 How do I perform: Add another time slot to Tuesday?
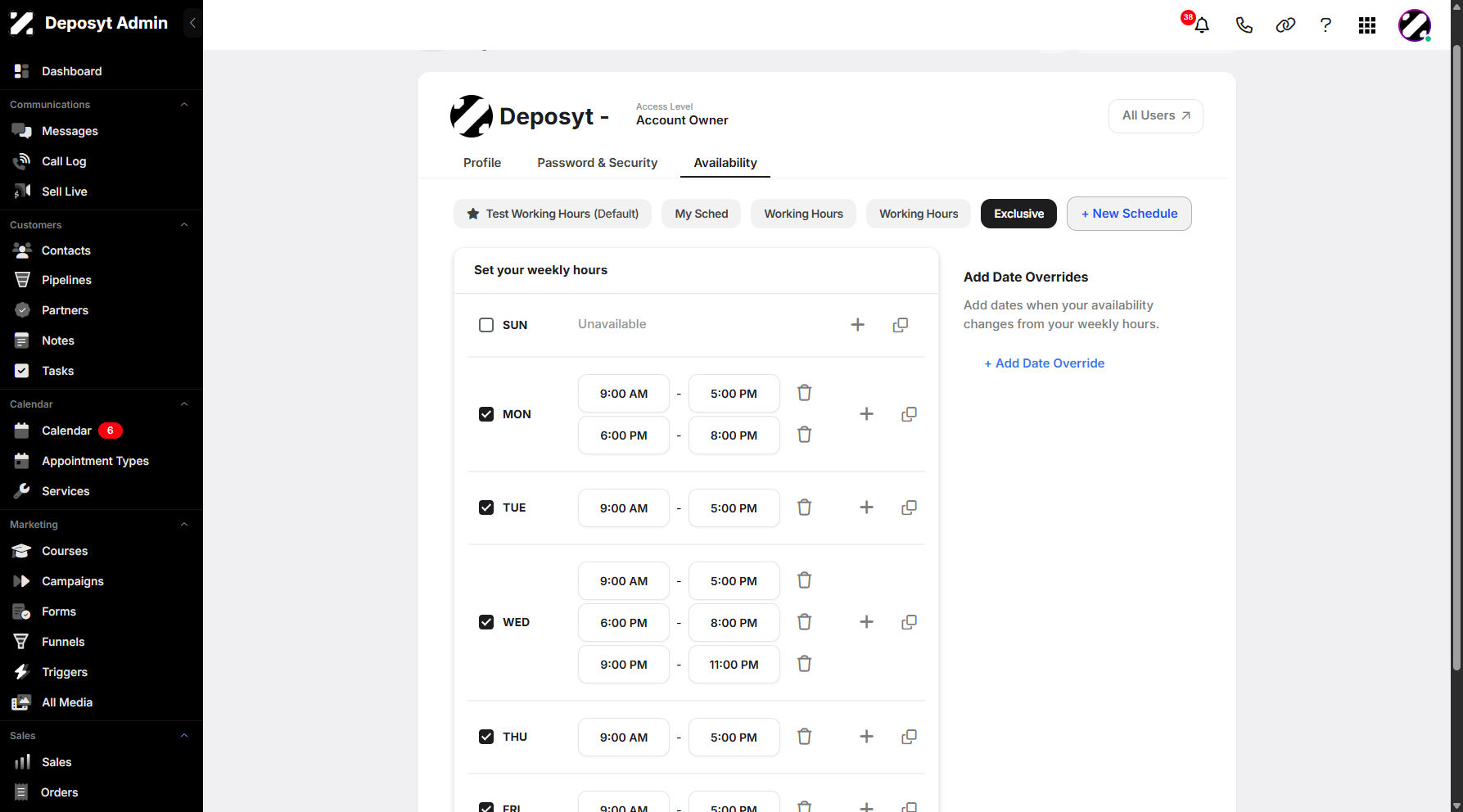[x=867, y=508]
